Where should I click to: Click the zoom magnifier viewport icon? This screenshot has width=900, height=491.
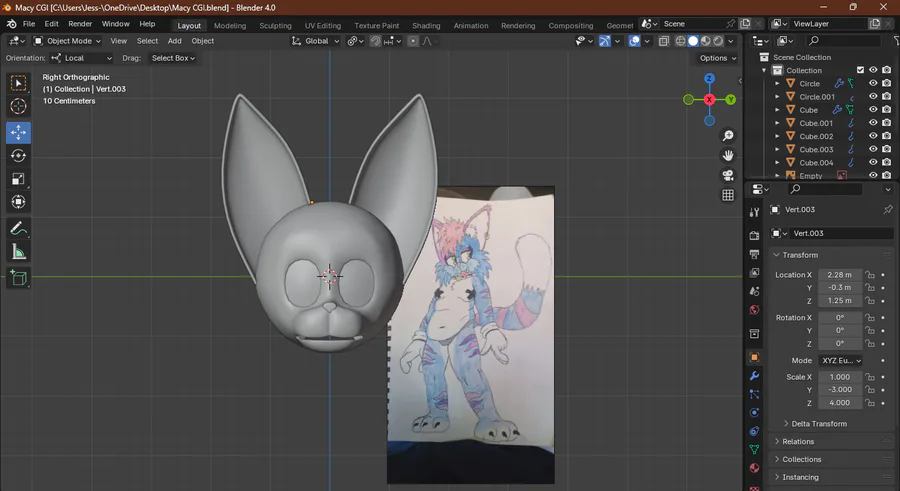(728, 136)
